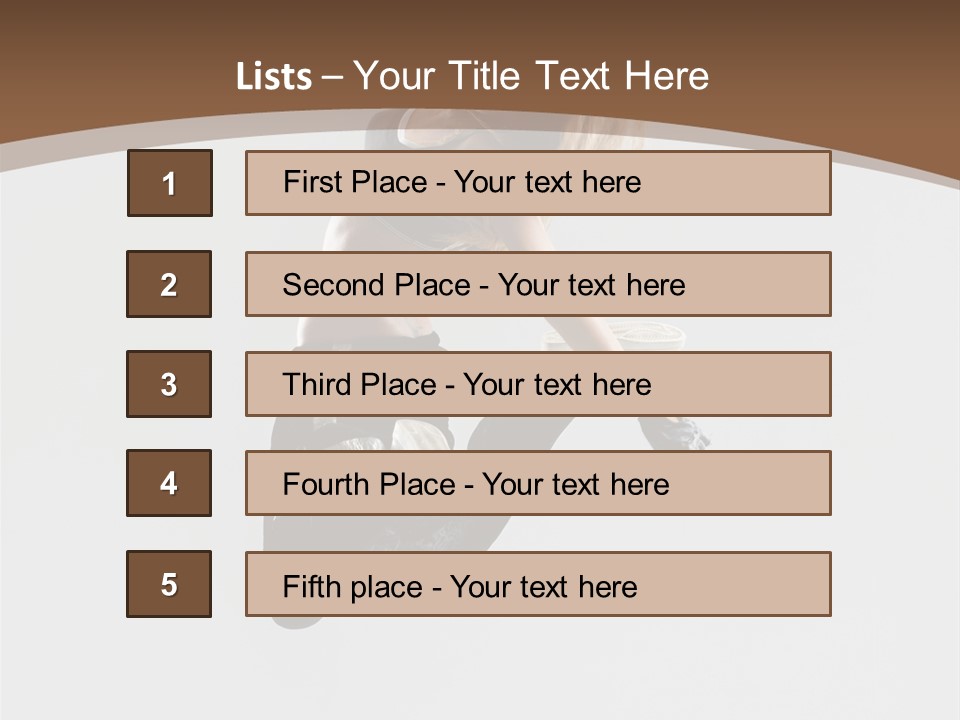The image size is (960, 720).
Task: Select the number 4 box
Action: (x=169, y=483)
